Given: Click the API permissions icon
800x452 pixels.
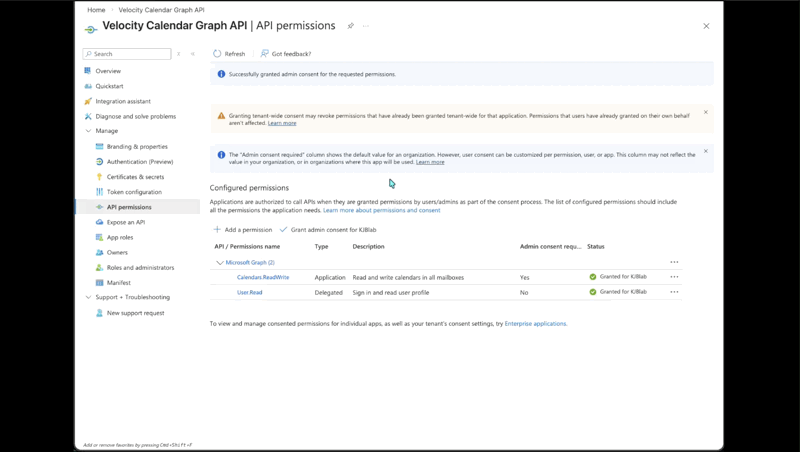Looking at the screenshot, I should coord(99,207).
